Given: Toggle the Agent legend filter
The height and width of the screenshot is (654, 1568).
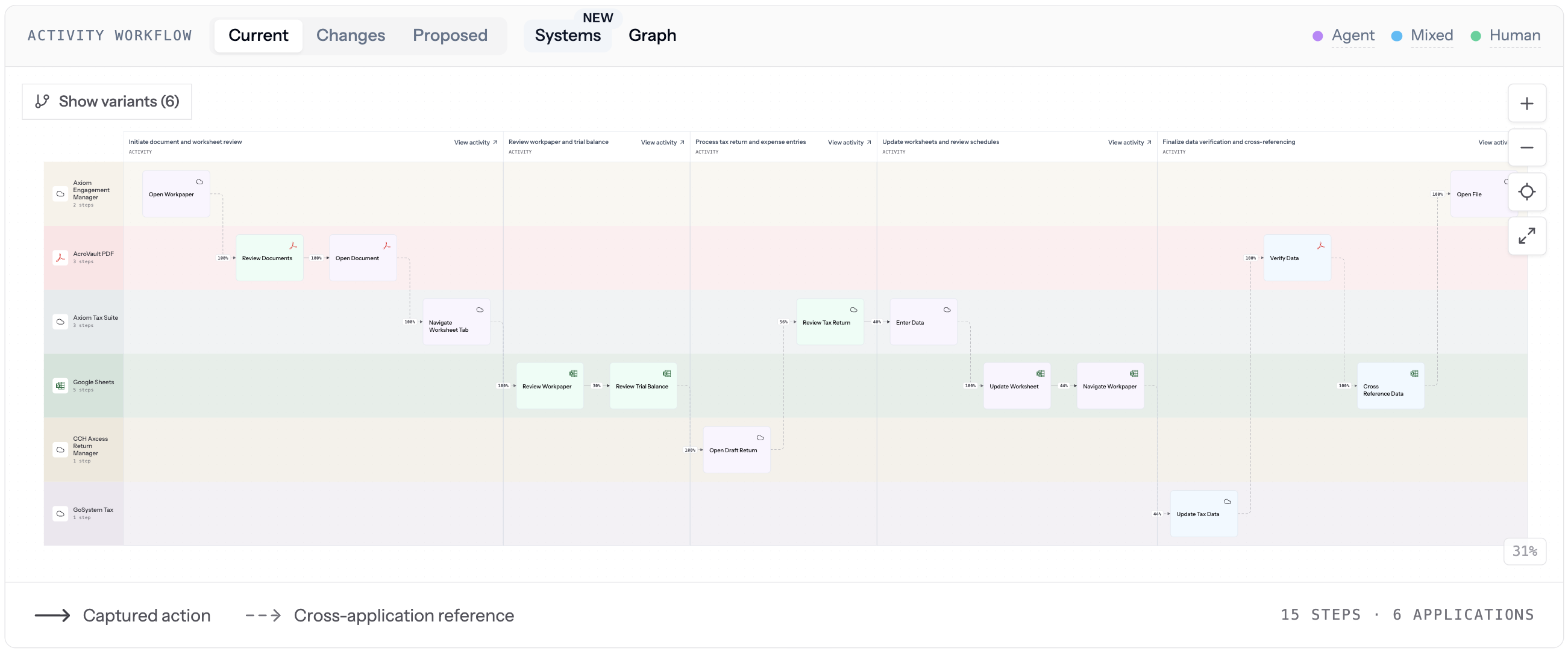Looking at the screenshot, I should coord(1352,36).
